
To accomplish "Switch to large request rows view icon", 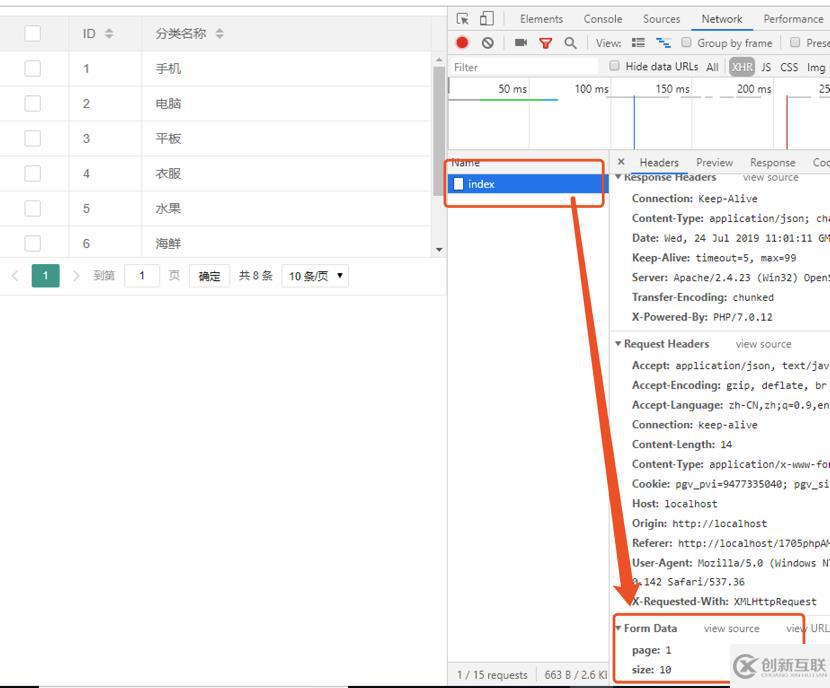I will (638, 43).
